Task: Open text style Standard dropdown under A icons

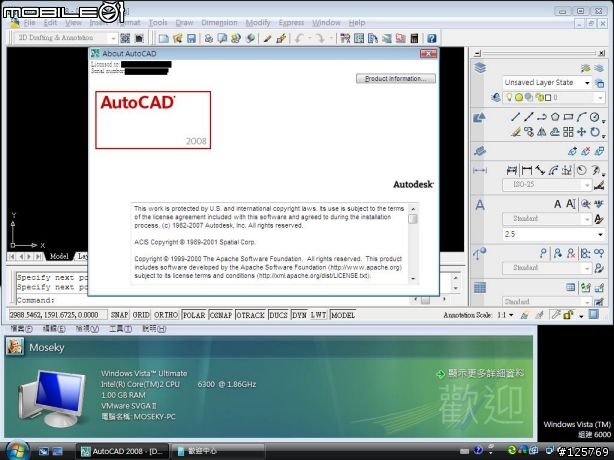Action: [x=587, y=219]
